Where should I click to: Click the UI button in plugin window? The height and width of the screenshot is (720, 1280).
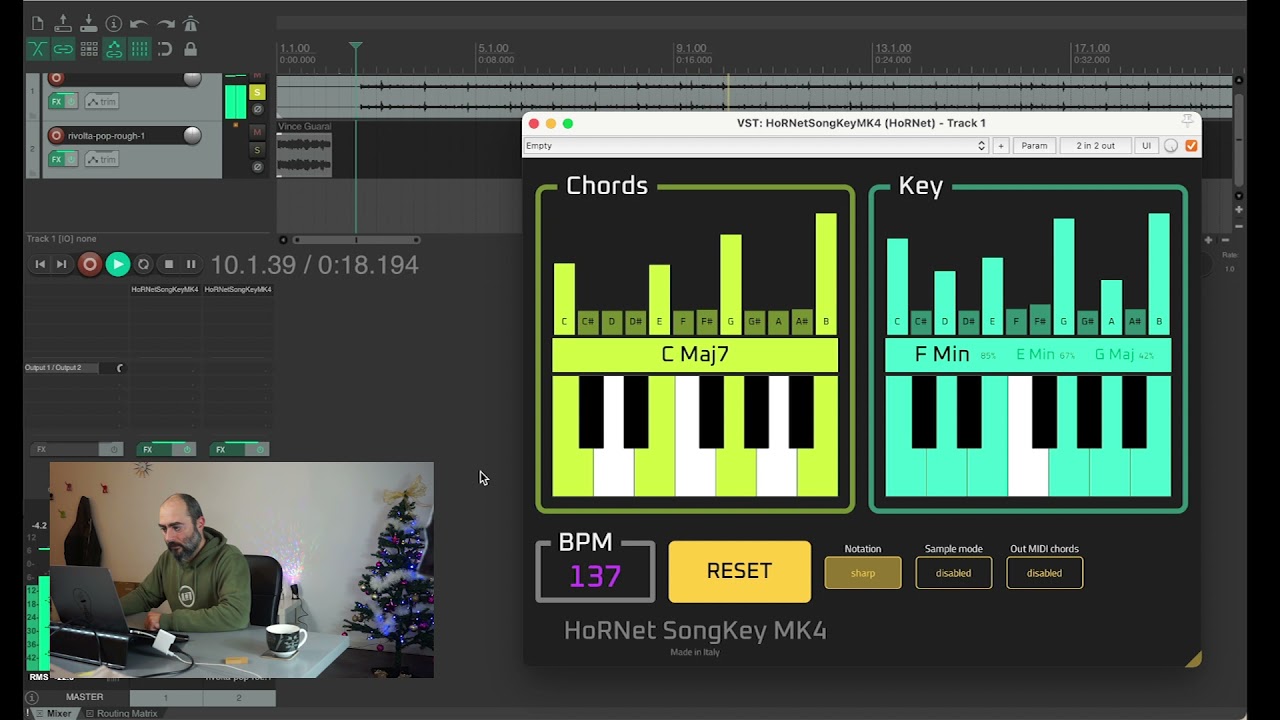(x=1146, y=146)
